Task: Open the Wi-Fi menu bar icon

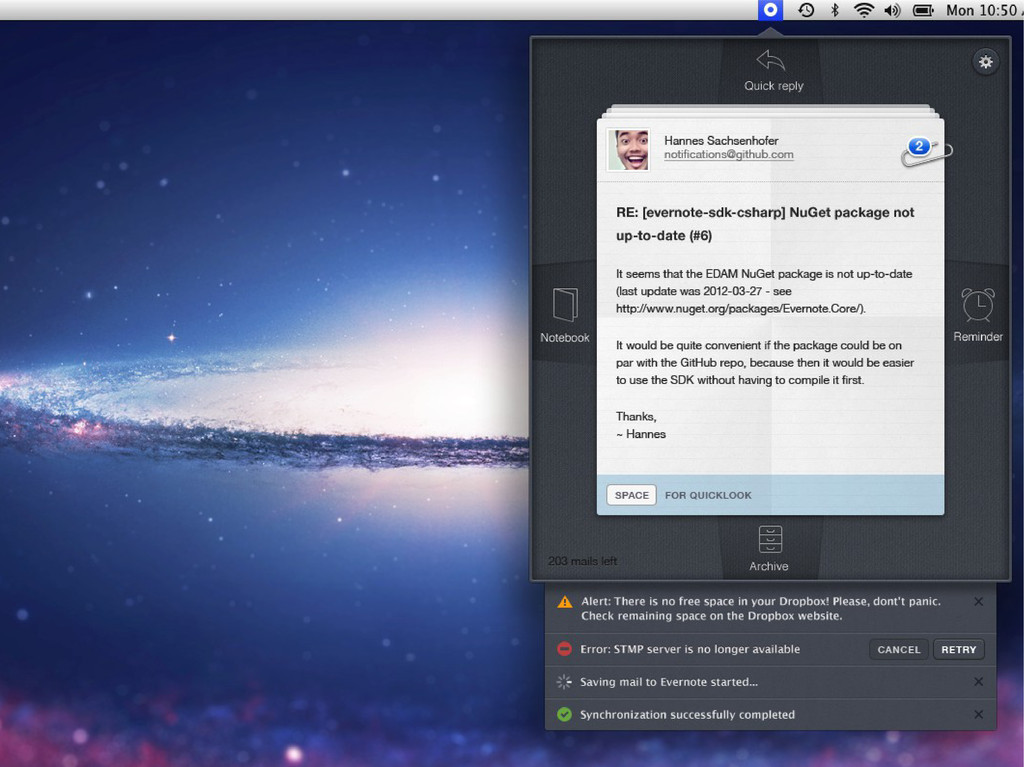Action: click(x=863, y=10)
